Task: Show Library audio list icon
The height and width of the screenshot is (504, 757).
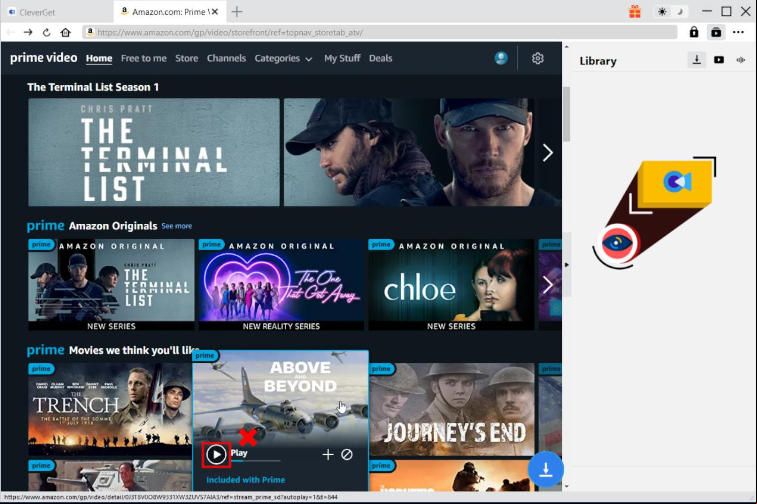Action: coord(741,60)
